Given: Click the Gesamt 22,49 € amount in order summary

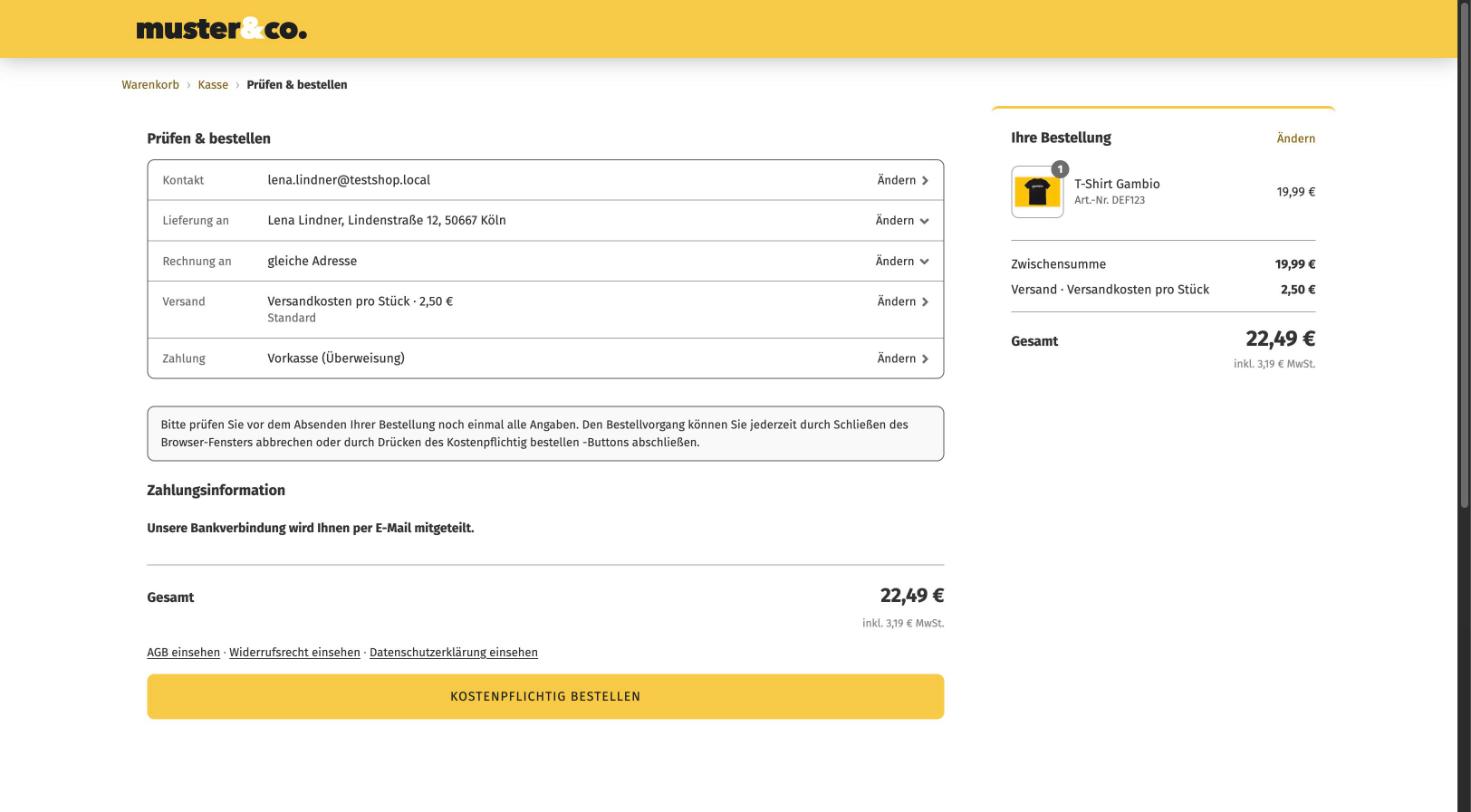Looking at the screenshot, I should click(x=1280, y=339).
